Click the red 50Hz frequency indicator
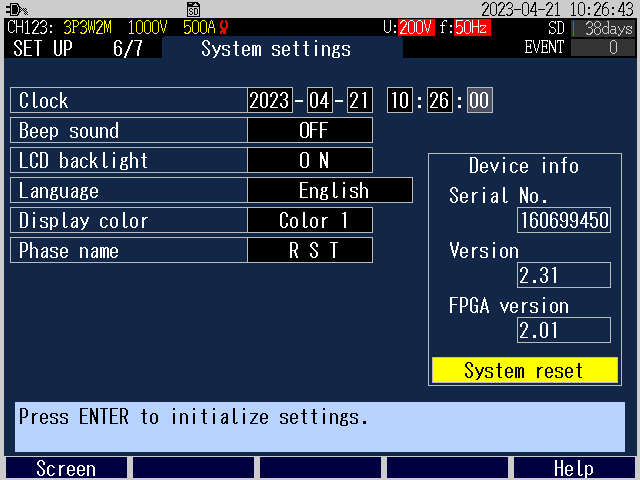 tap(472, 28)
